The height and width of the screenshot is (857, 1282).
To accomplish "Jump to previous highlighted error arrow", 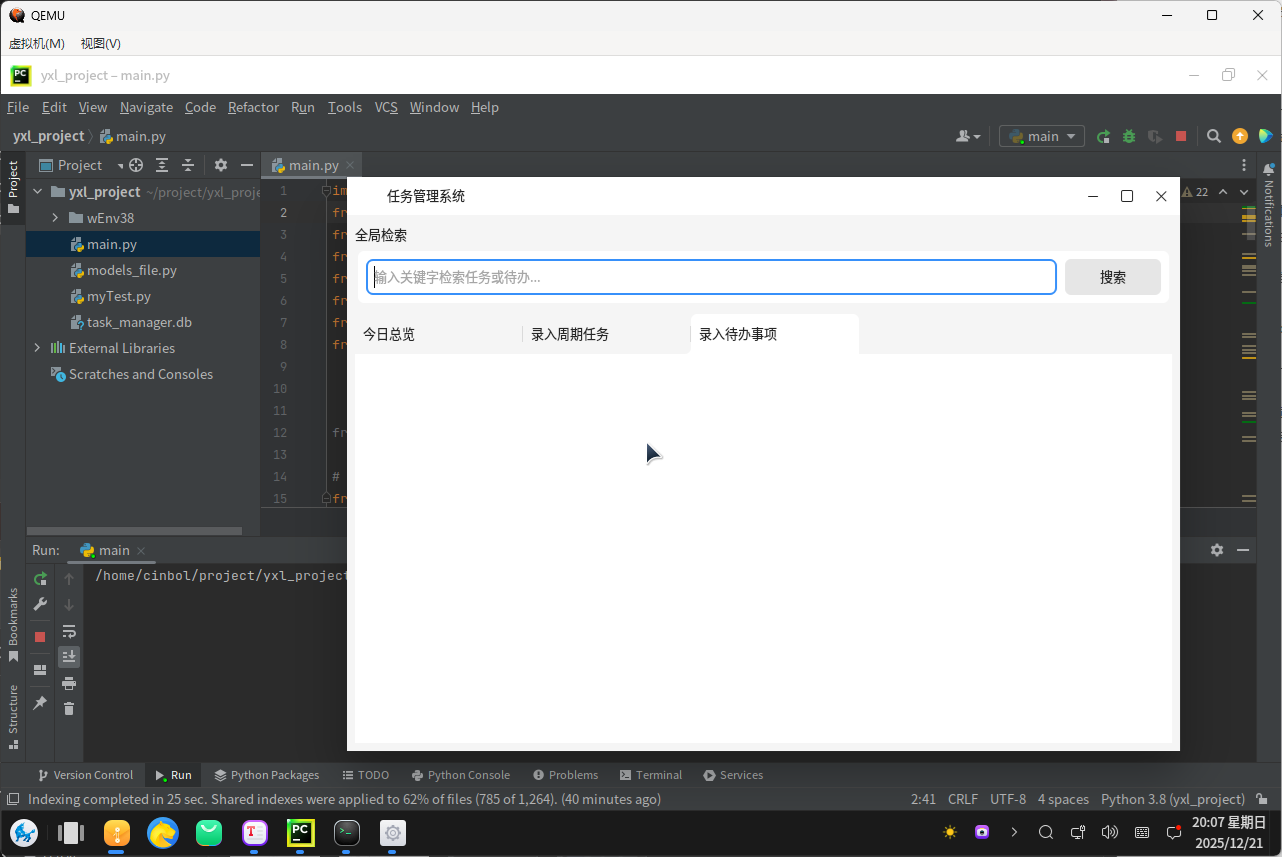I will (x=1222, y=192).
